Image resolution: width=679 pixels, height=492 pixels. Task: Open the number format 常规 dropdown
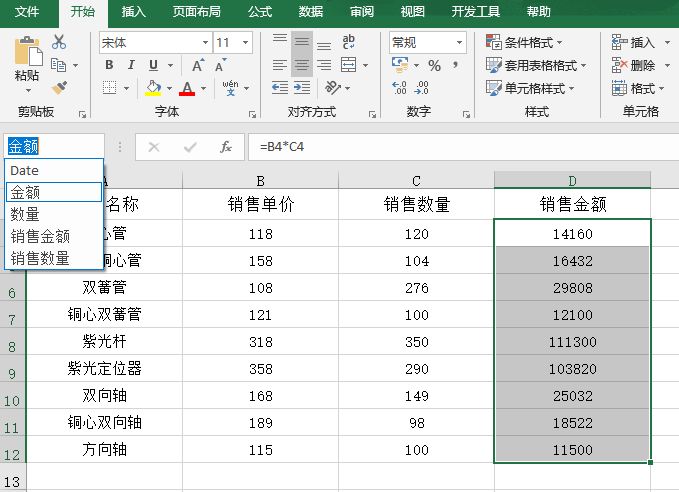click(x=459, y=42)
